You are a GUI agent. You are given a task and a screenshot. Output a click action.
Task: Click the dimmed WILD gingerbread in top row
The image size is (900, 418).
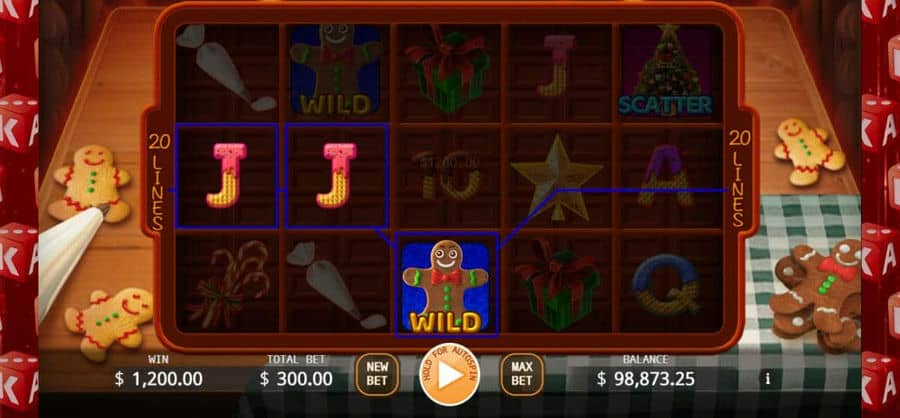pos(336,69)
